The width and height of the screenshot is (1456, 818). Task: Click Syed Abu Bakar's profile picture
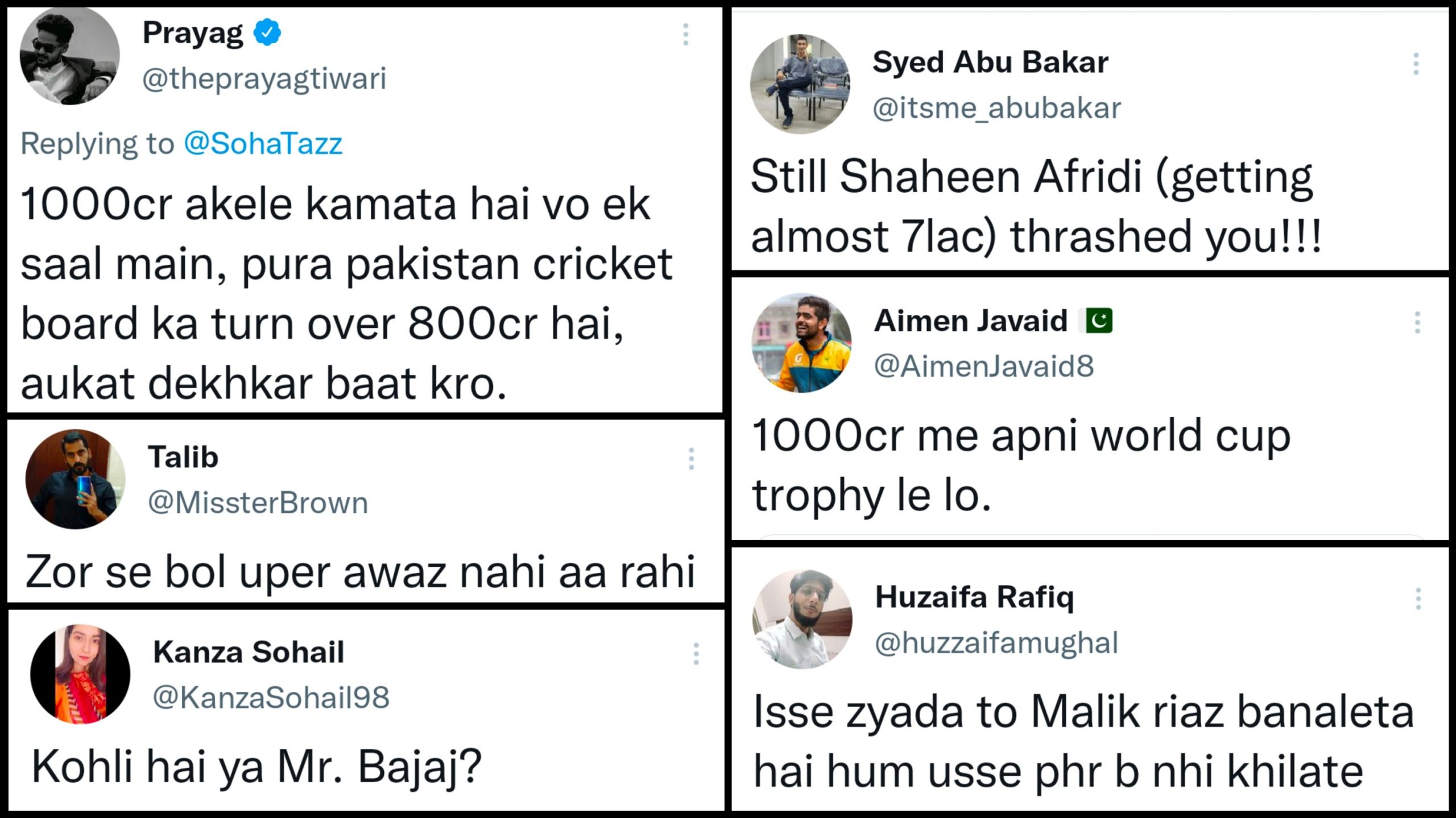800,84
